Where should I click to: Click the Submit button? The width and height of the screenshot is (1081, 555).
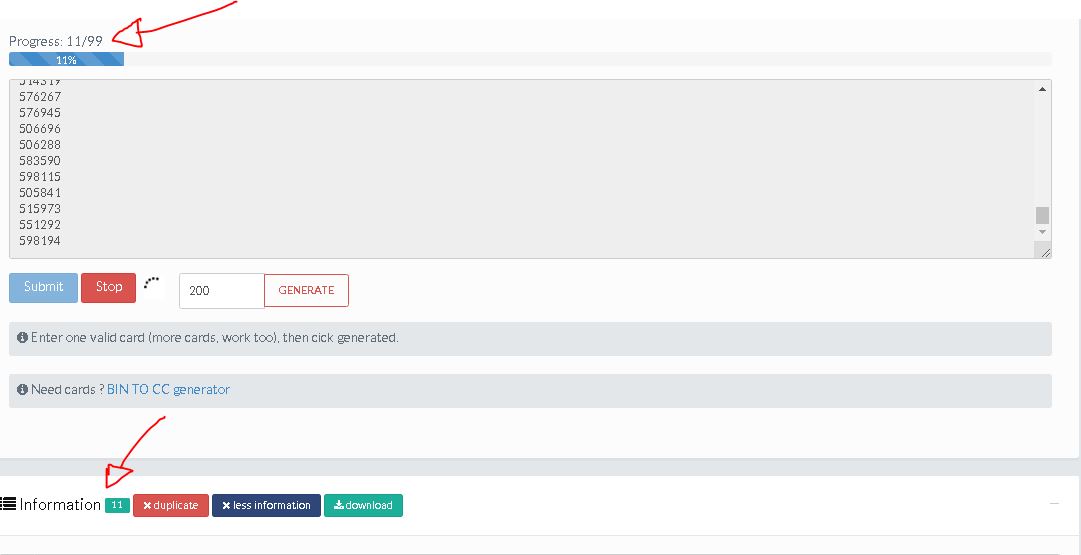tap(43, 287)
